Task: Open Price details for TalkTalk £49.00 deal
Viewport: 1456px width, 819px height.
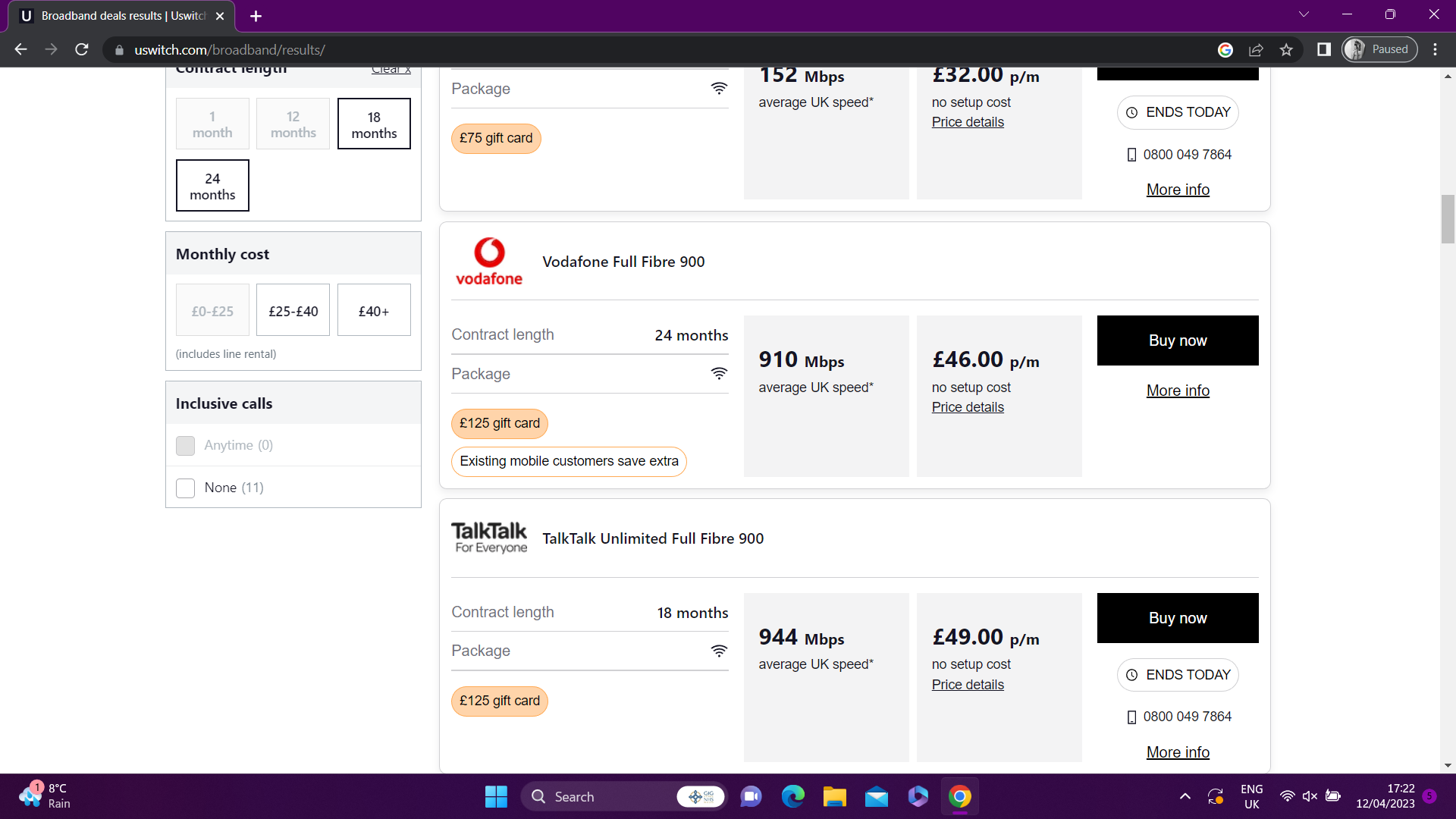Action: pyautogui.click(x=968, y=685)
